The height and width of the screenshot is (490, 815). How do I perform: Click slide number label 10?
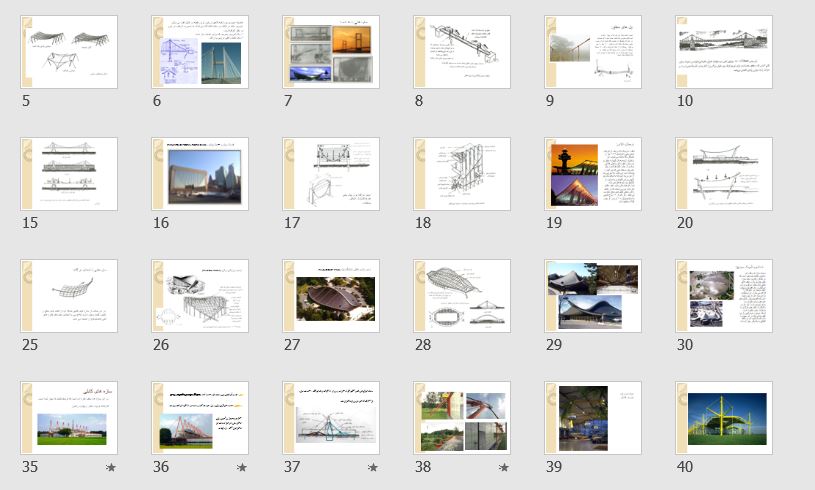[x=685, y=101]
